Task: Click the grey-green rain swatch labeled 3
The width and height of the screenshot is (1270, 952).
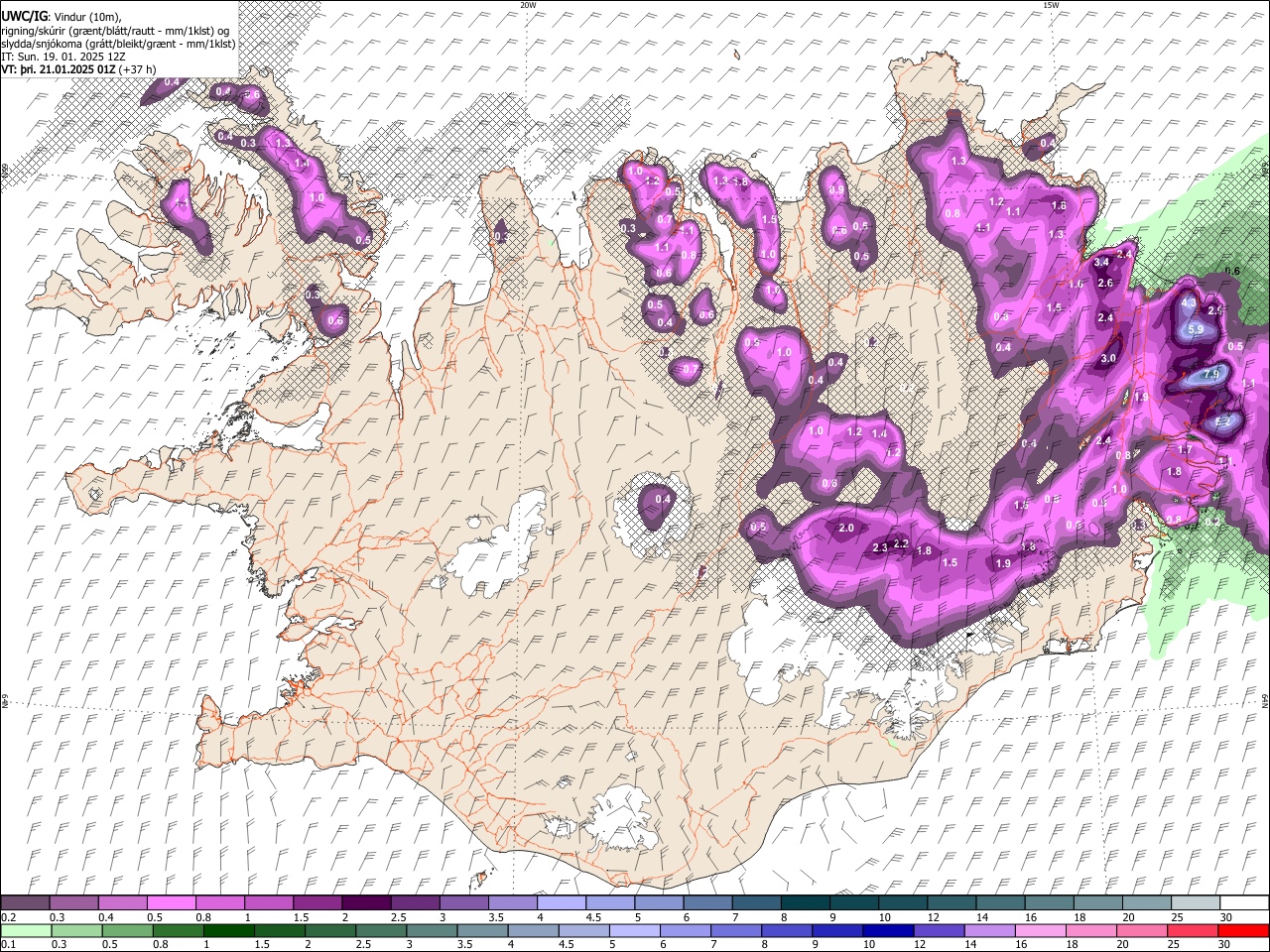Action: coord(434,931)
